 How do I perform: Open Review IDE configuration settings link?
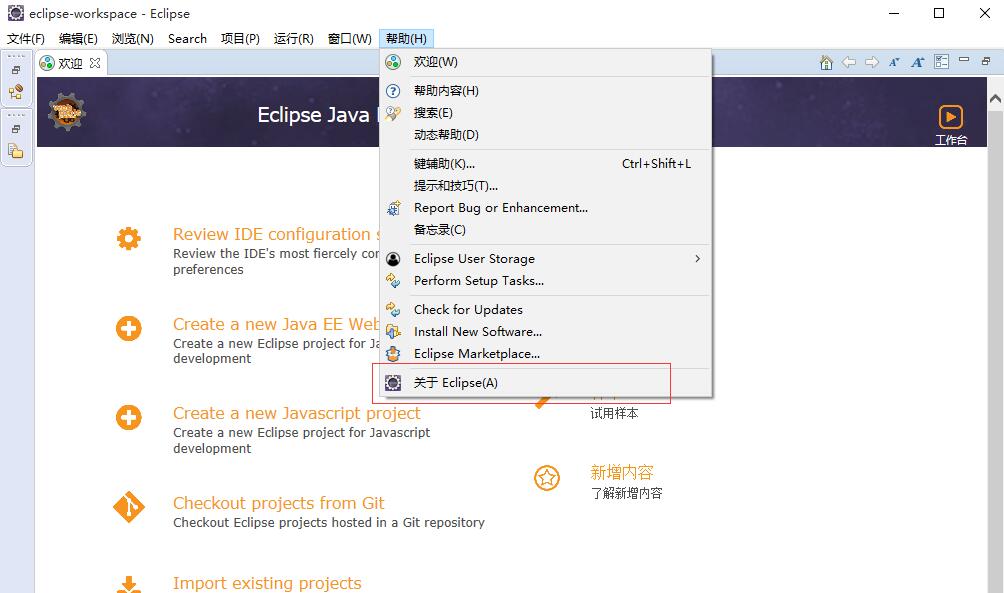[x=276, y=234]
